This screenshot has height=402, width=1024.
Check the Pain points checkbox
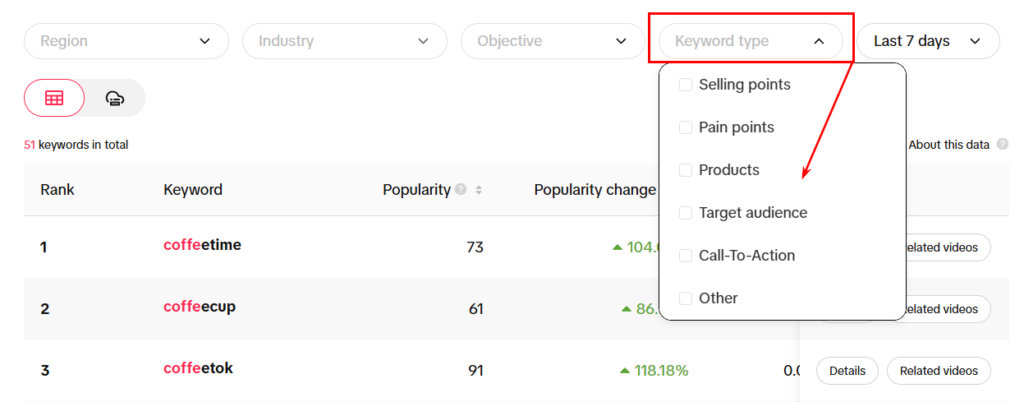coord(686,127)
